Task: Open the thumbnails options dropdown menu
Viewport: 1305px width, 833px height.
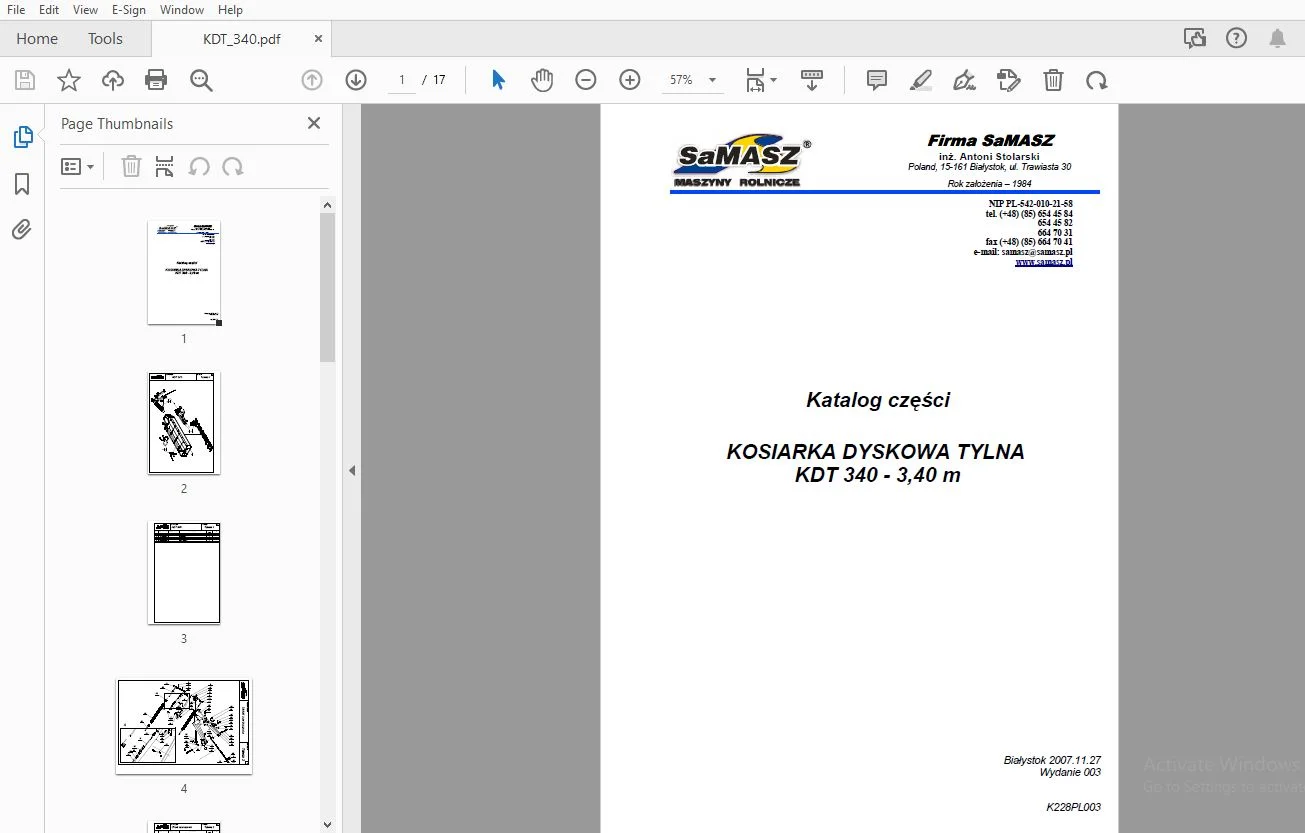Action: tap(77, 167)
